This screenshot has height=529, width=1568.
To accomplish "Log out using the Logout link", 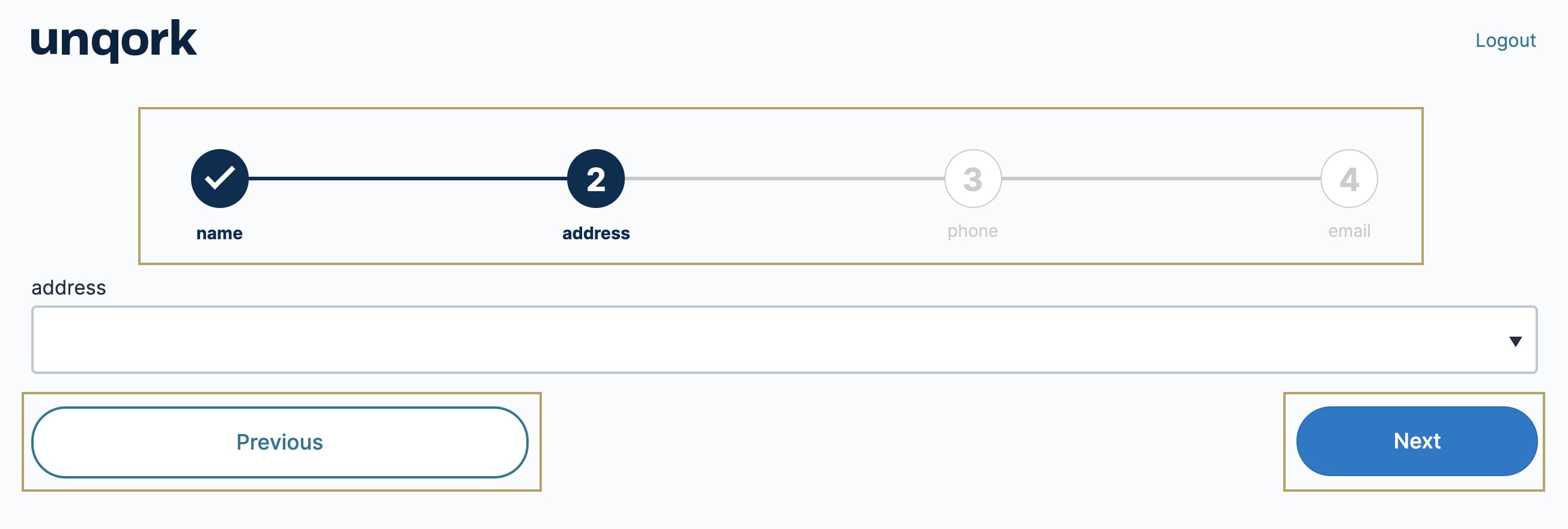I will click(1506, 40).
